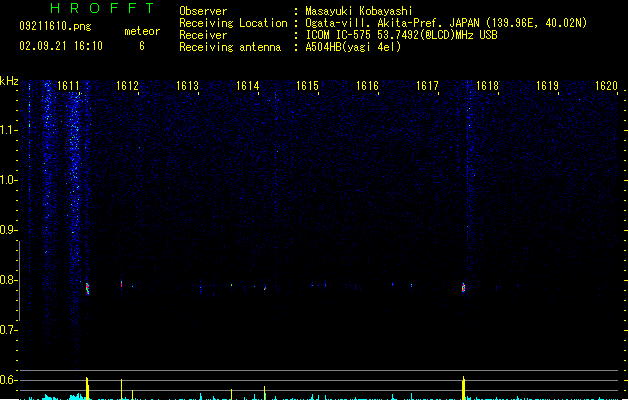Click the 1619 time marker

548,86
